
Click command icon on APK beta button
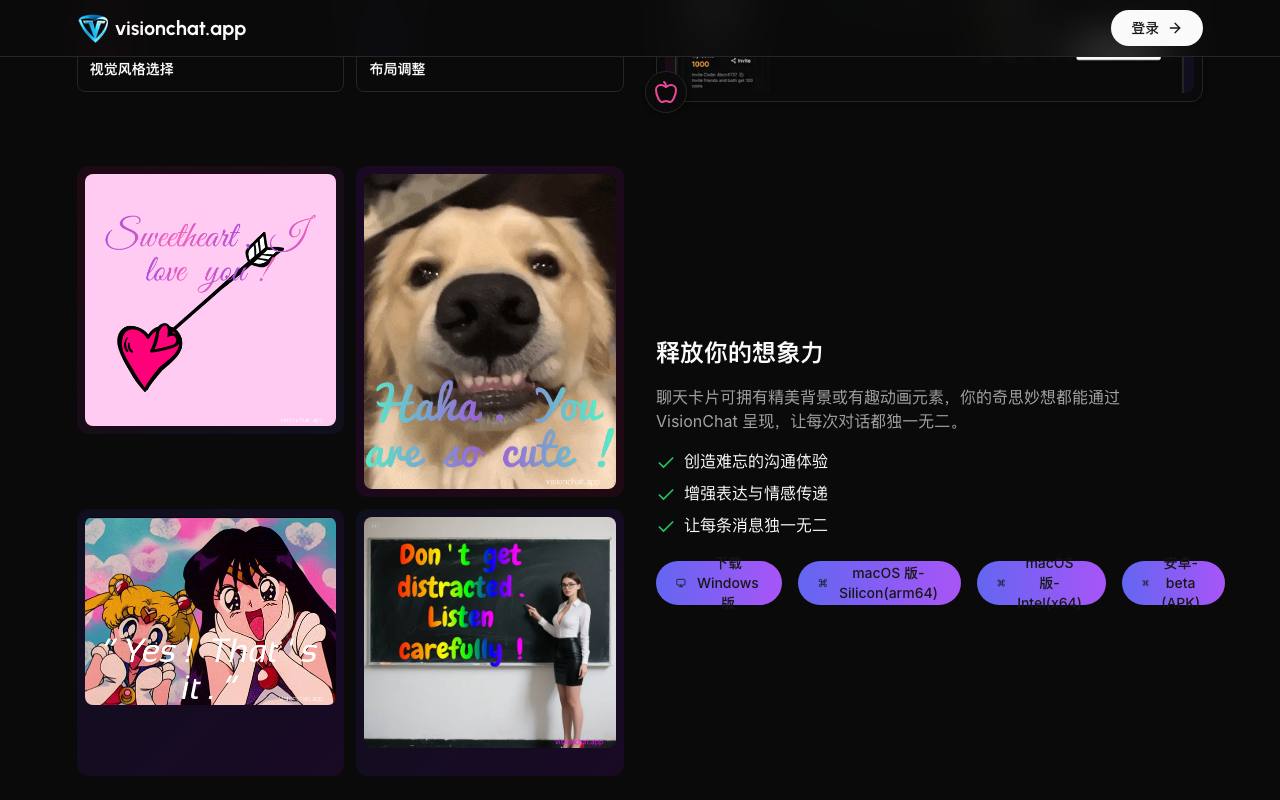[x=1145, y=583]
